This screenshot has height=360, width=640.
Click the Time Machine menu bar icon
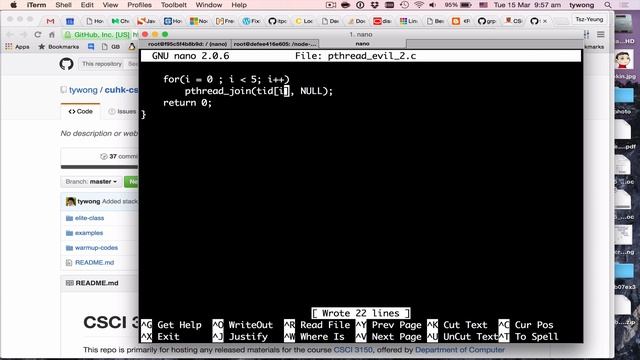coord(404,5)
